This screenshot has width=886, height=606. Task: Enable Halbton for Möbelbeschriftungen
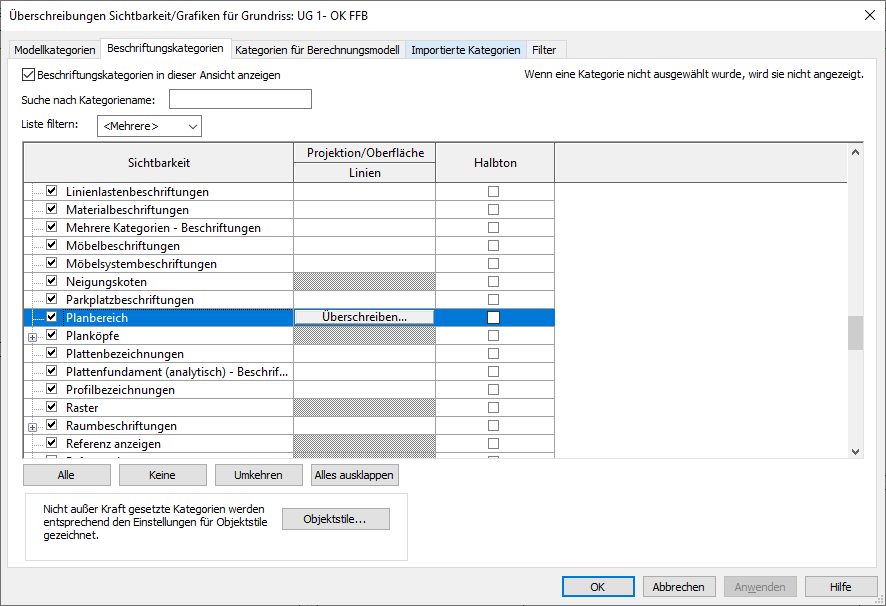pos(493,246)
